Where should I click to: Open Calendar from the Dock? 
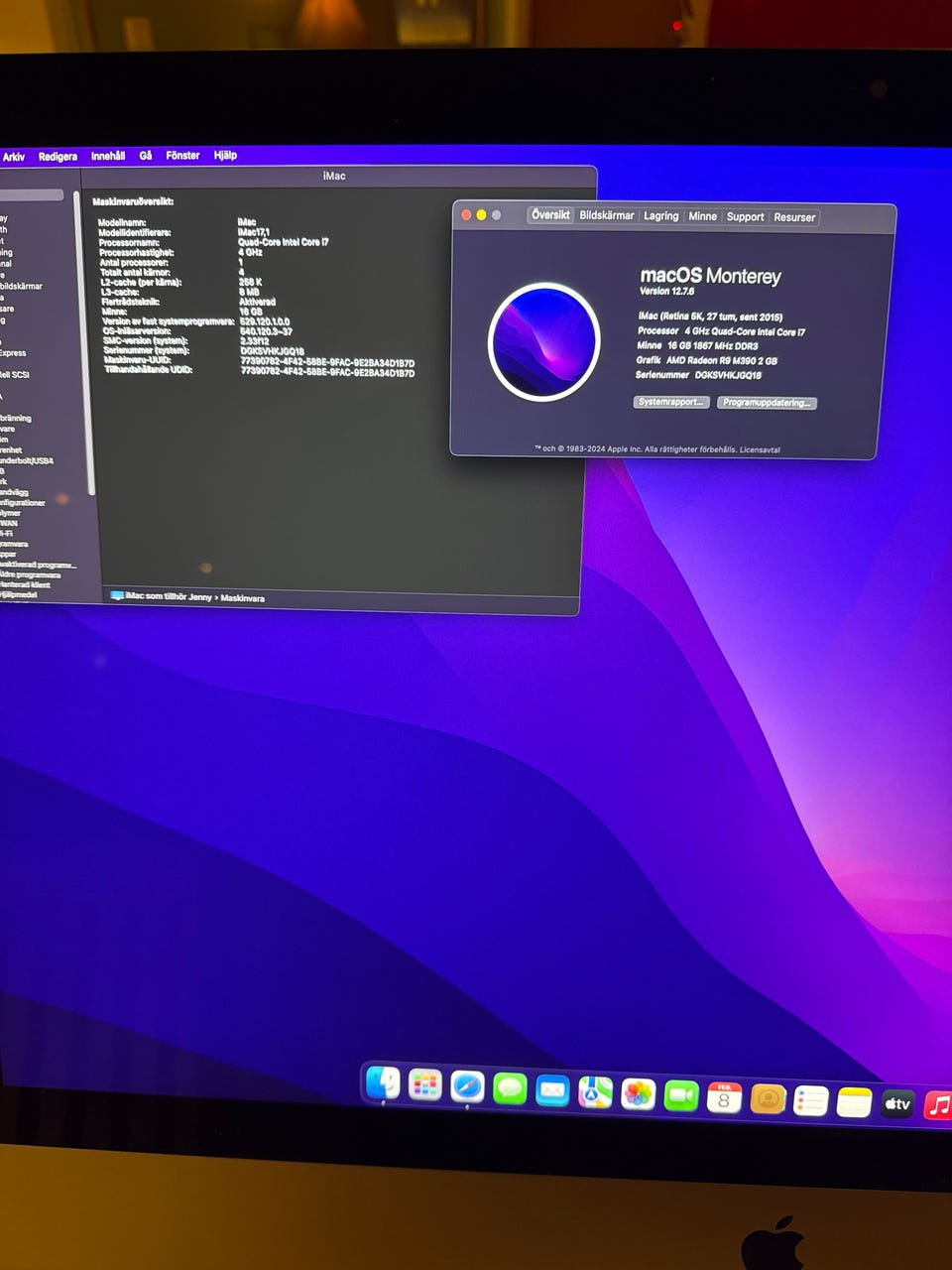(x=724, y=1097)
